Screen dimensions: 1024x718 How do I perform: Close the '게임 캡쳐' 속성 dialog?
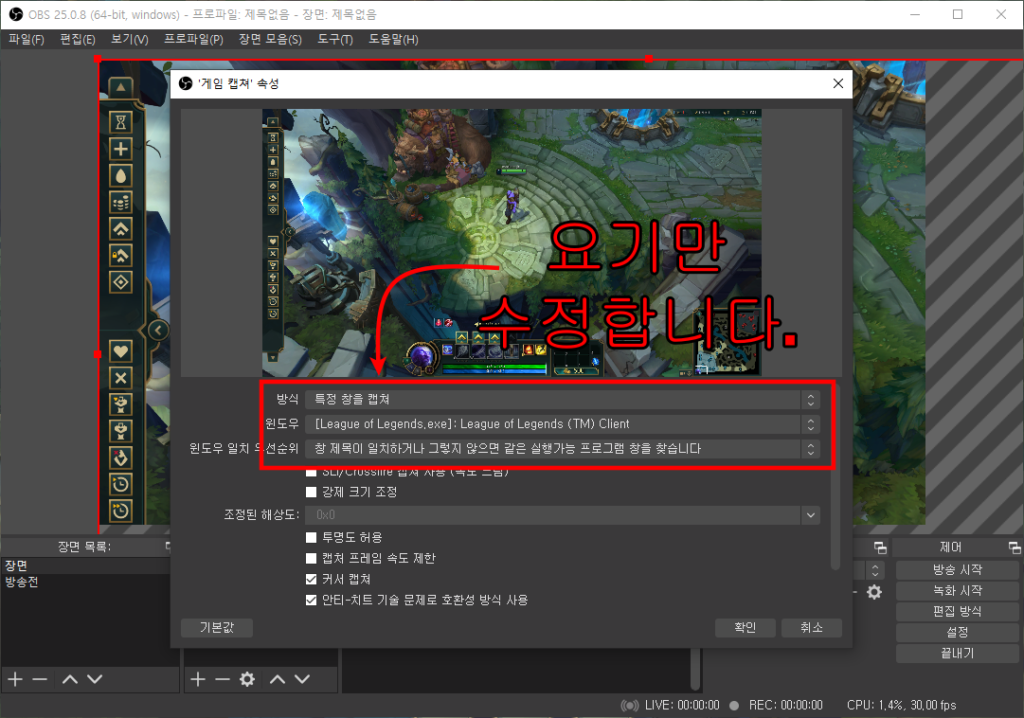(x=838, y=84)
